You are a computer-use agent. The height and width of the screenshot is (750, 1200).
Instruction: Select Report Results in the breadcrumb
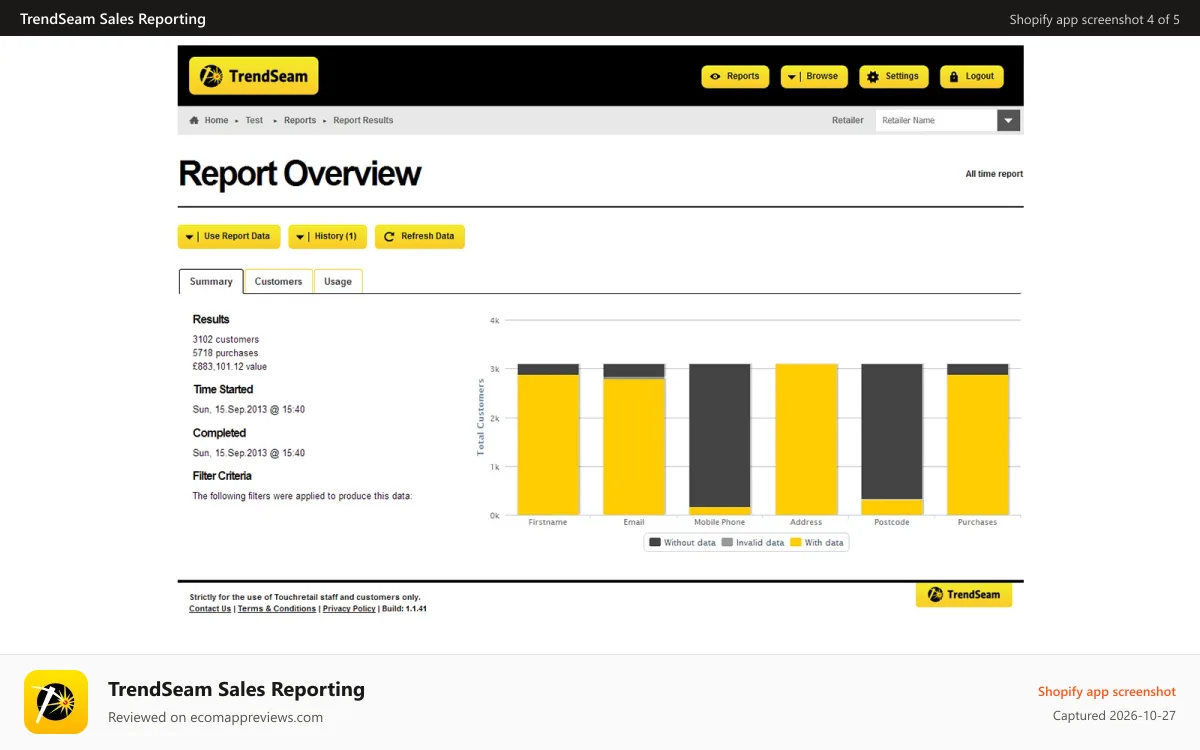pyautogui.click(x=363, y=120)
